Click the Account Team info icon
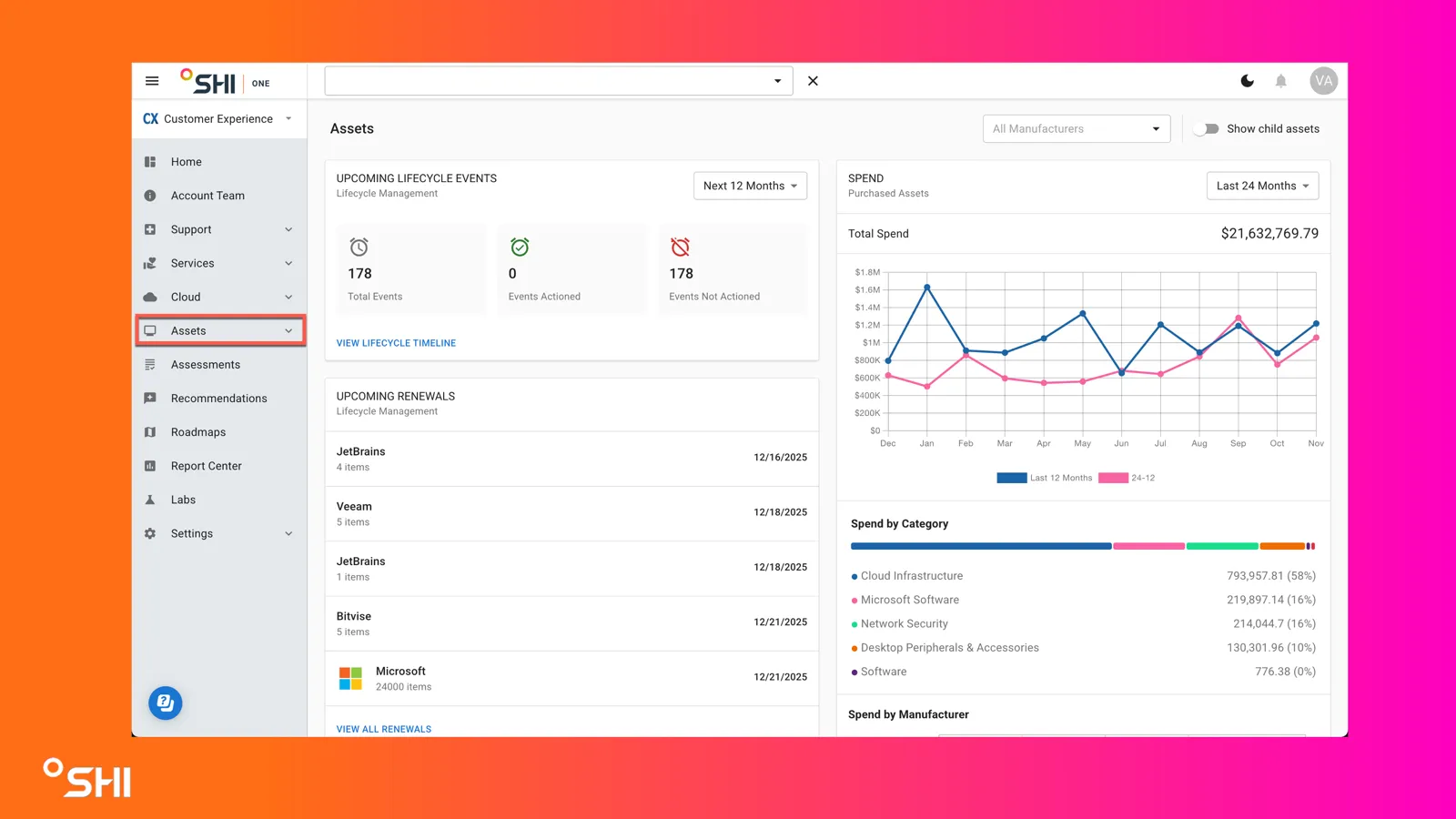The width and height of the screenshot is (1456, 819). (150, 196)
